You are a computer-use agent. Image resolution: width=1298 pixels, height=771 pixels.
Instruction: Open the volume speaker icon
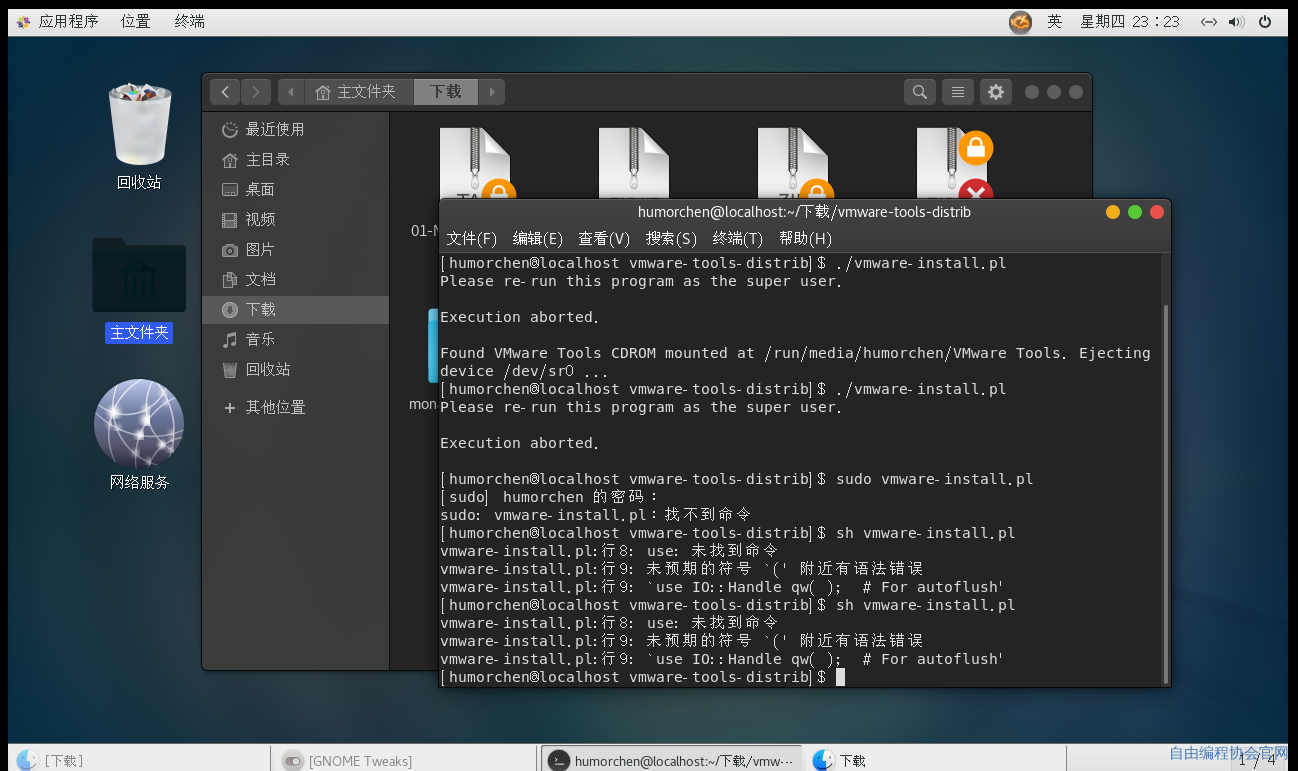(x=1236, y=22)
